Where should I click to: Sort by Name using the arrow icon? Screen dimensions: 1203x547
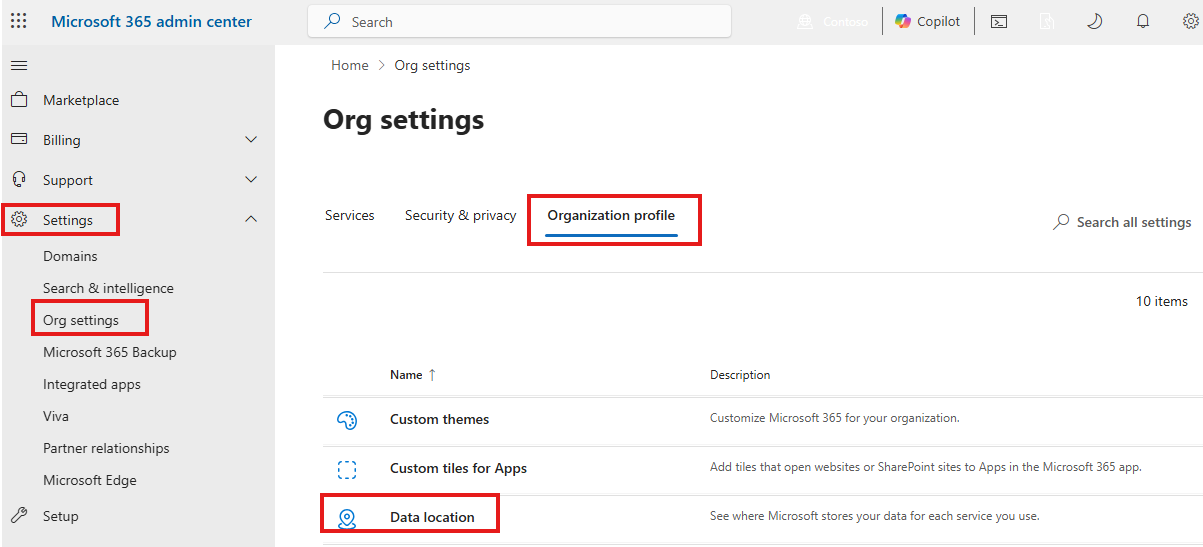(432, 375)
